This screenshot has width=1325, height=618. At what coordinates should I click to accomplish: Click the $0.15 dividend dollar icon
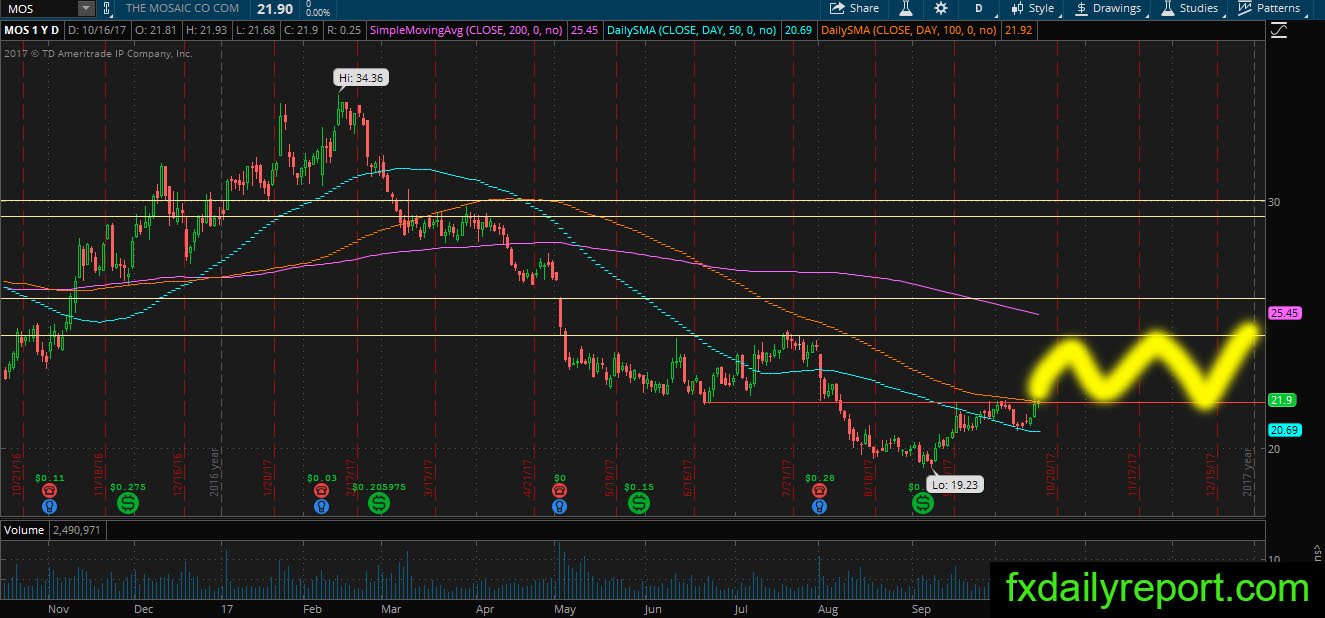(x=639, y=503)
